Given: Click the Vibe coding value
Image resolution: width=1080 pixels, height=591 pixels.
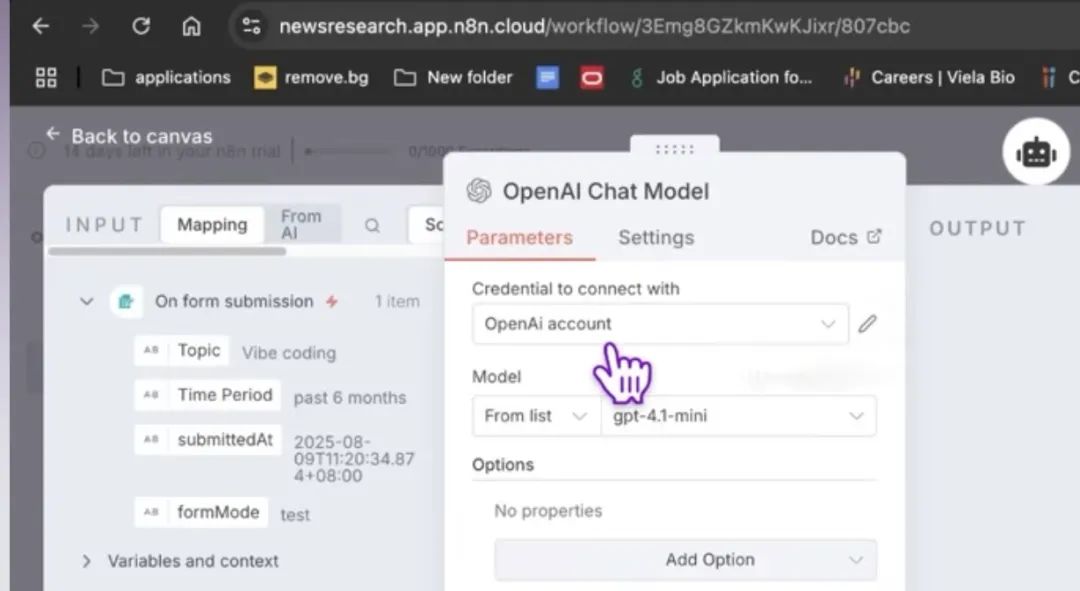Looking at the screenshot, I should click(x=289, y=353).
